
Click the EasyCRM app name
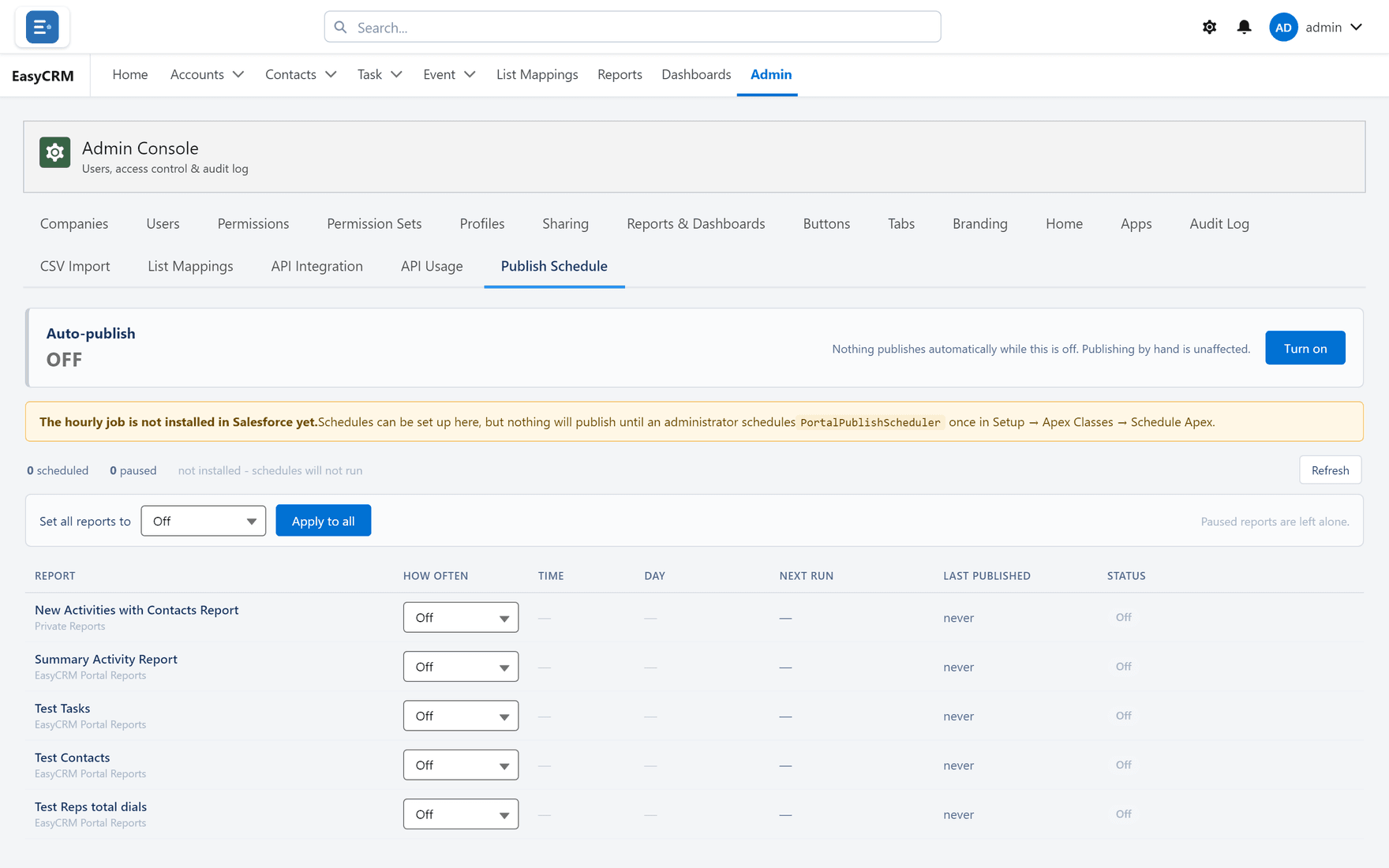[43, 76]
